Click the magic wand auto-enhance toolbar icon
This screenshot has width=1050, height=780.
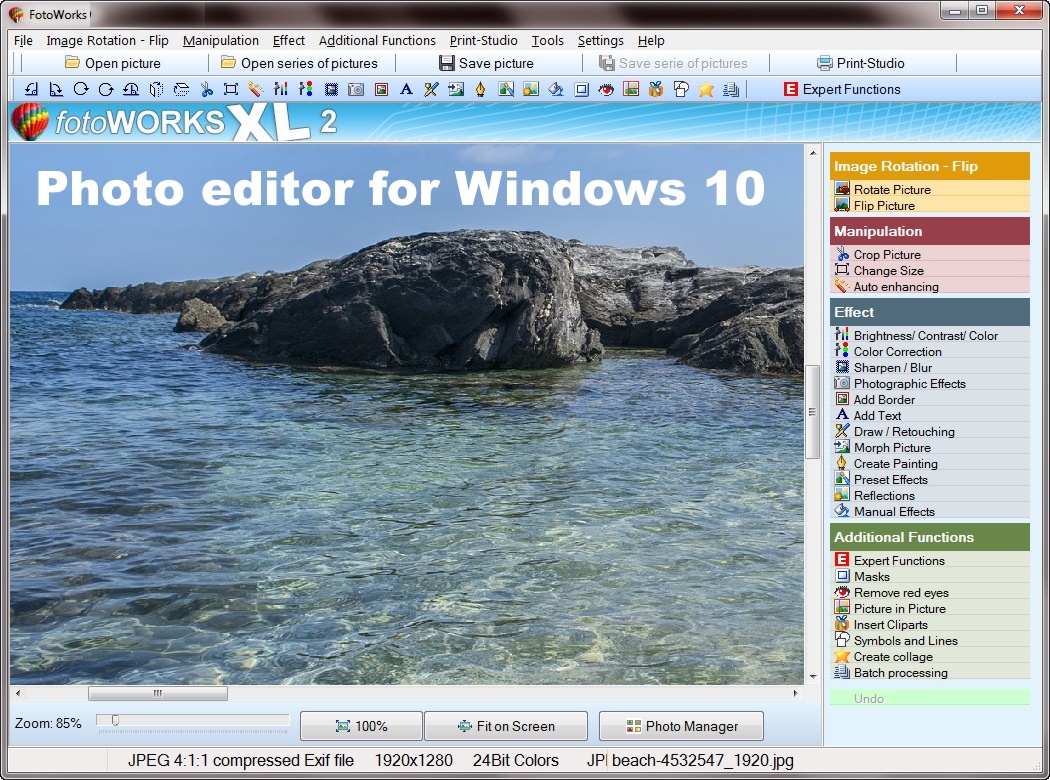pos(256,89)
